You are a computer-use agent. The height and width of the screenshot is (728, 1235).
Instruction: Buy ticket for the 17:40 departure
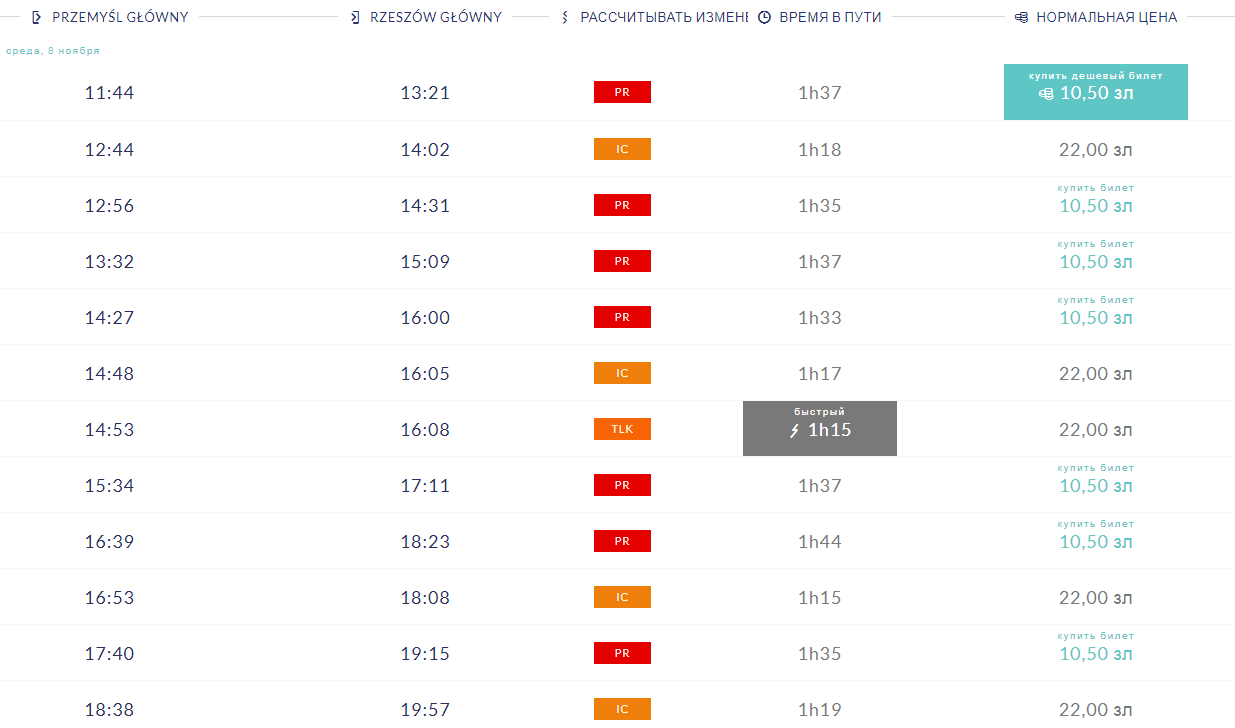point(1096,647)
